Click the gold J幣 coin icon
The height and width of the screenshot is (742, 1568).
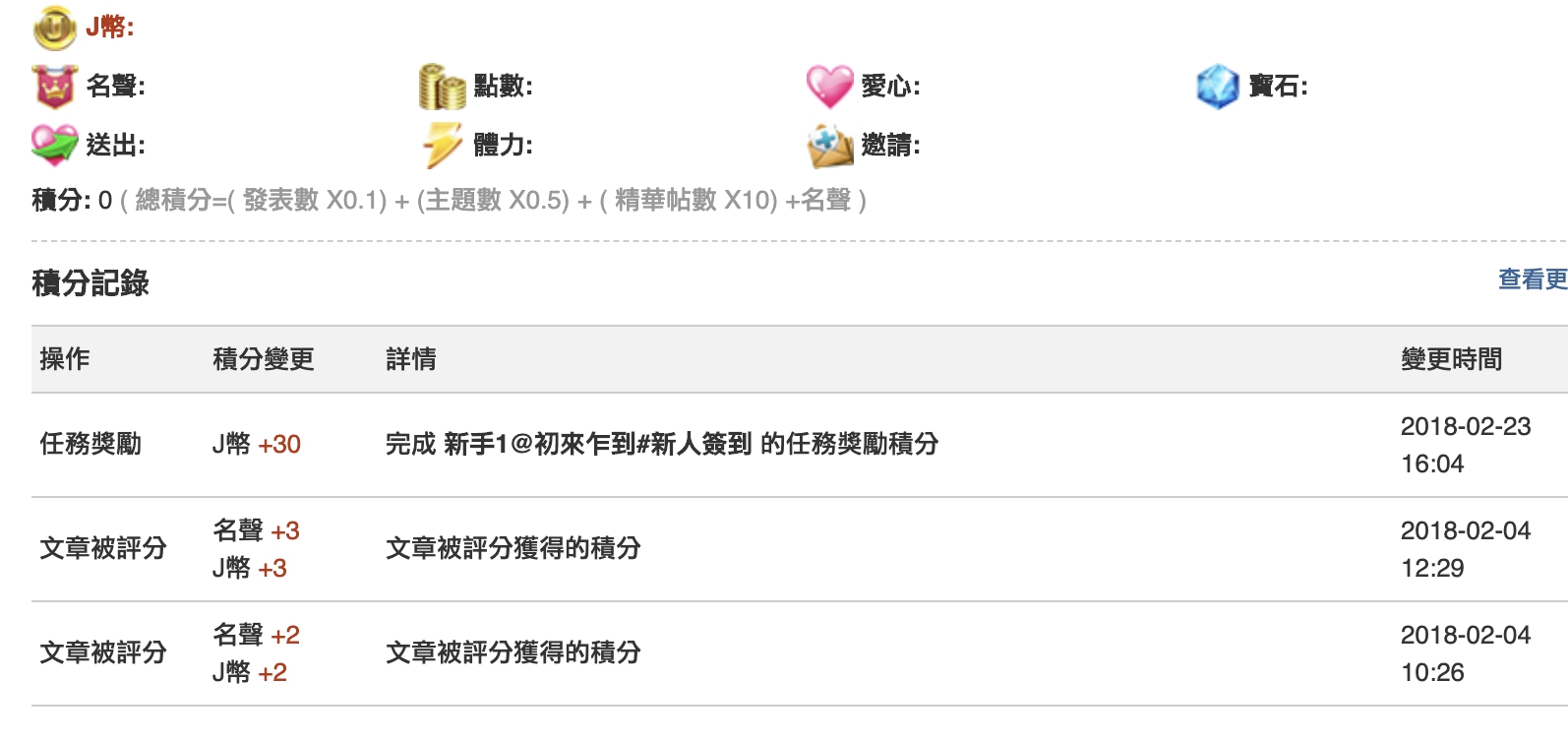[54, 28]
